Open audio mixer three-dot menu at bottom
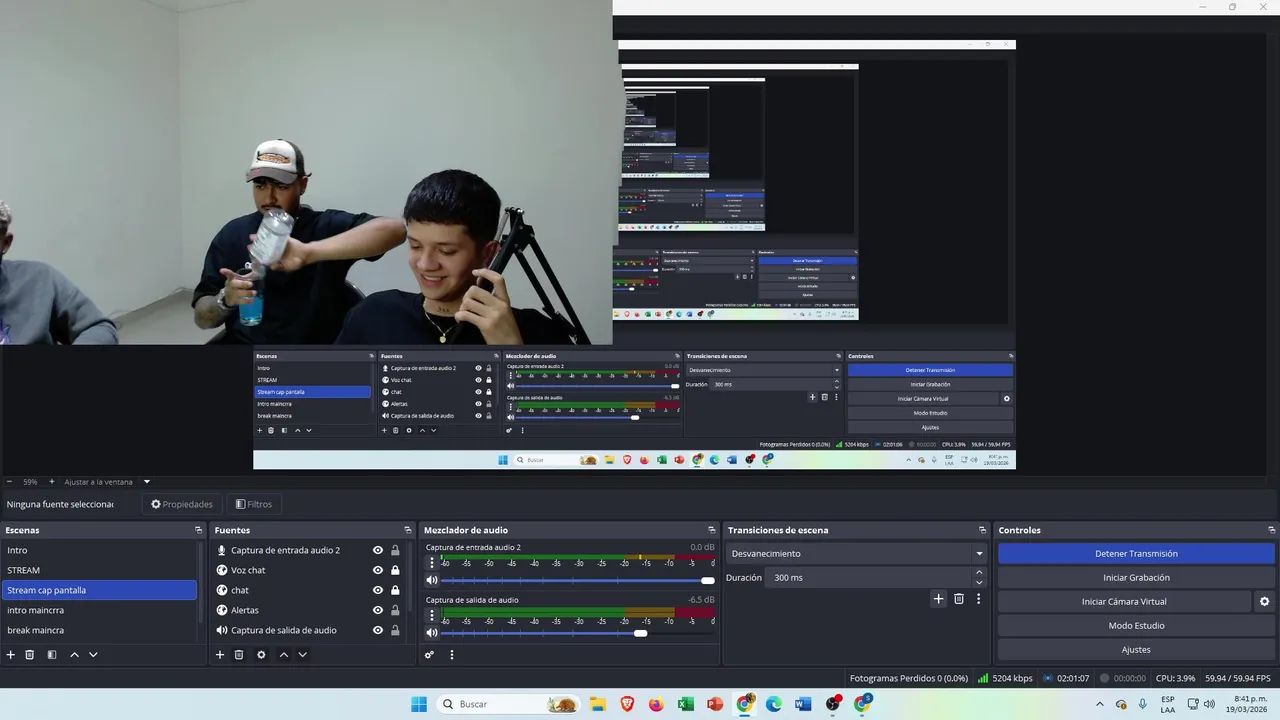 point(452,655)
